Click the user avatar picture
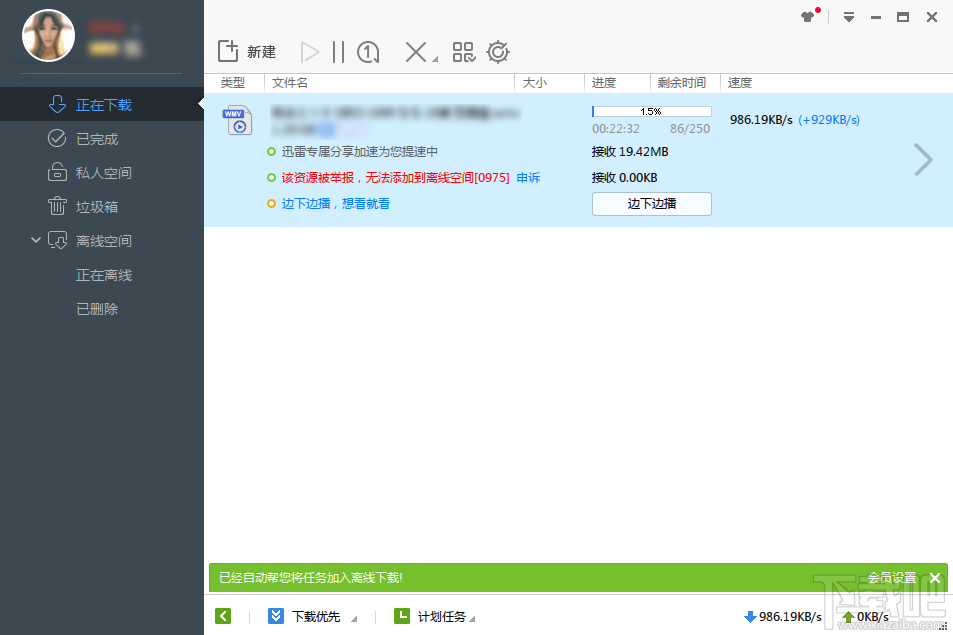953x635 pixels. coord(49,35)
